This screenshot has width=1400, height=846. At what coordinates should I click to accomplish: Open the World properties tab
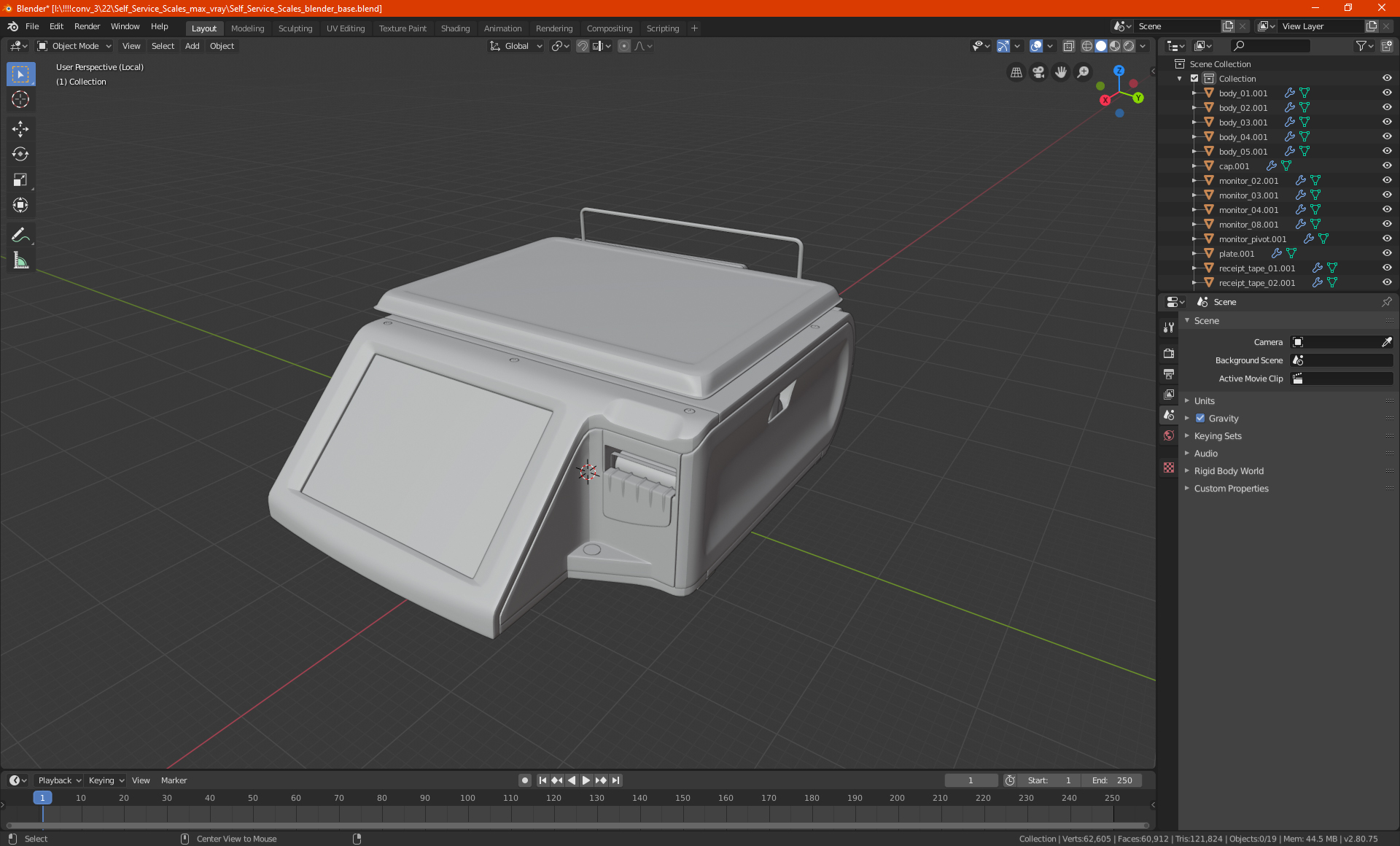[x=1169, y=435]
